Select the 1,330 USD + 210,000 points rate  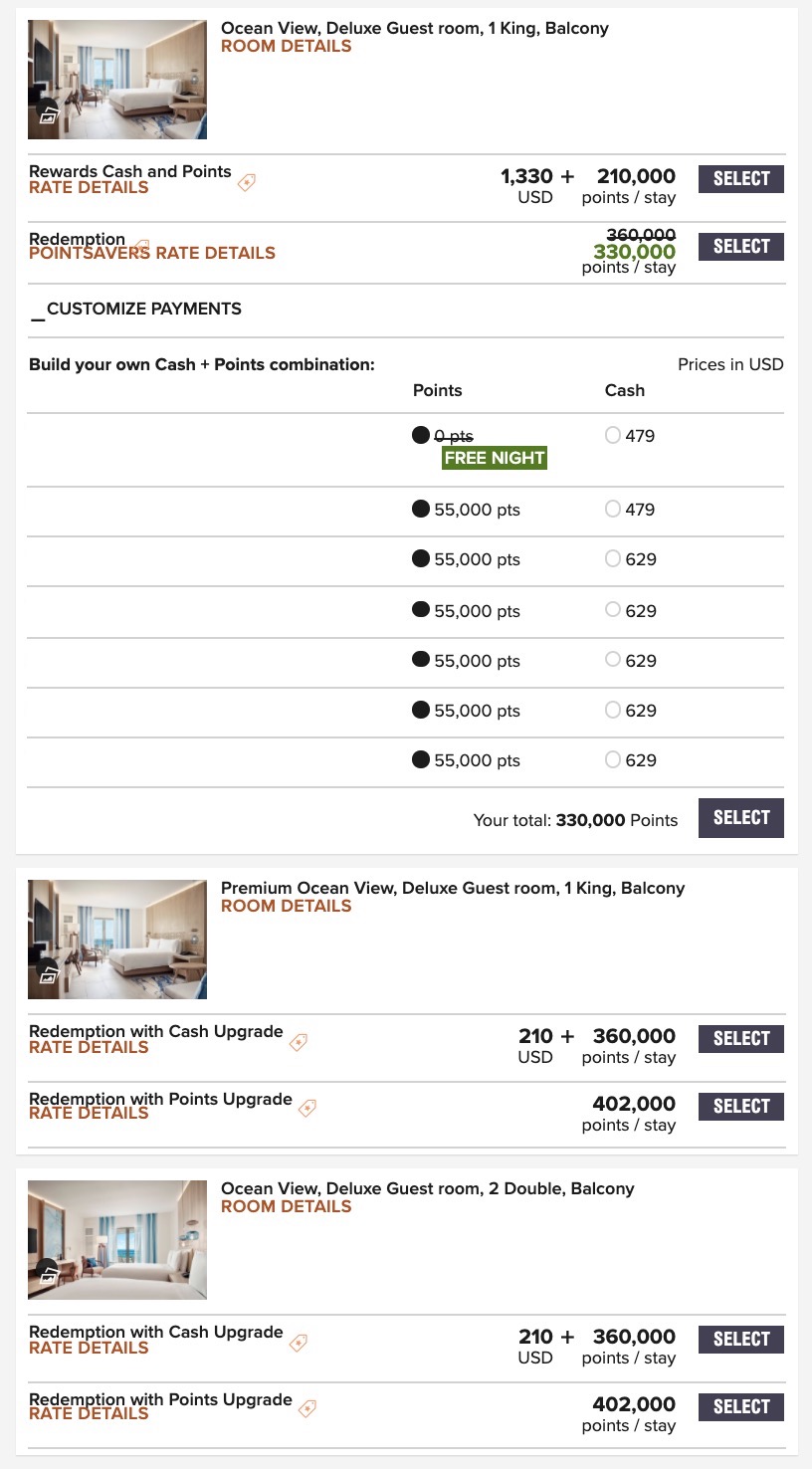[x=740, y=179]
